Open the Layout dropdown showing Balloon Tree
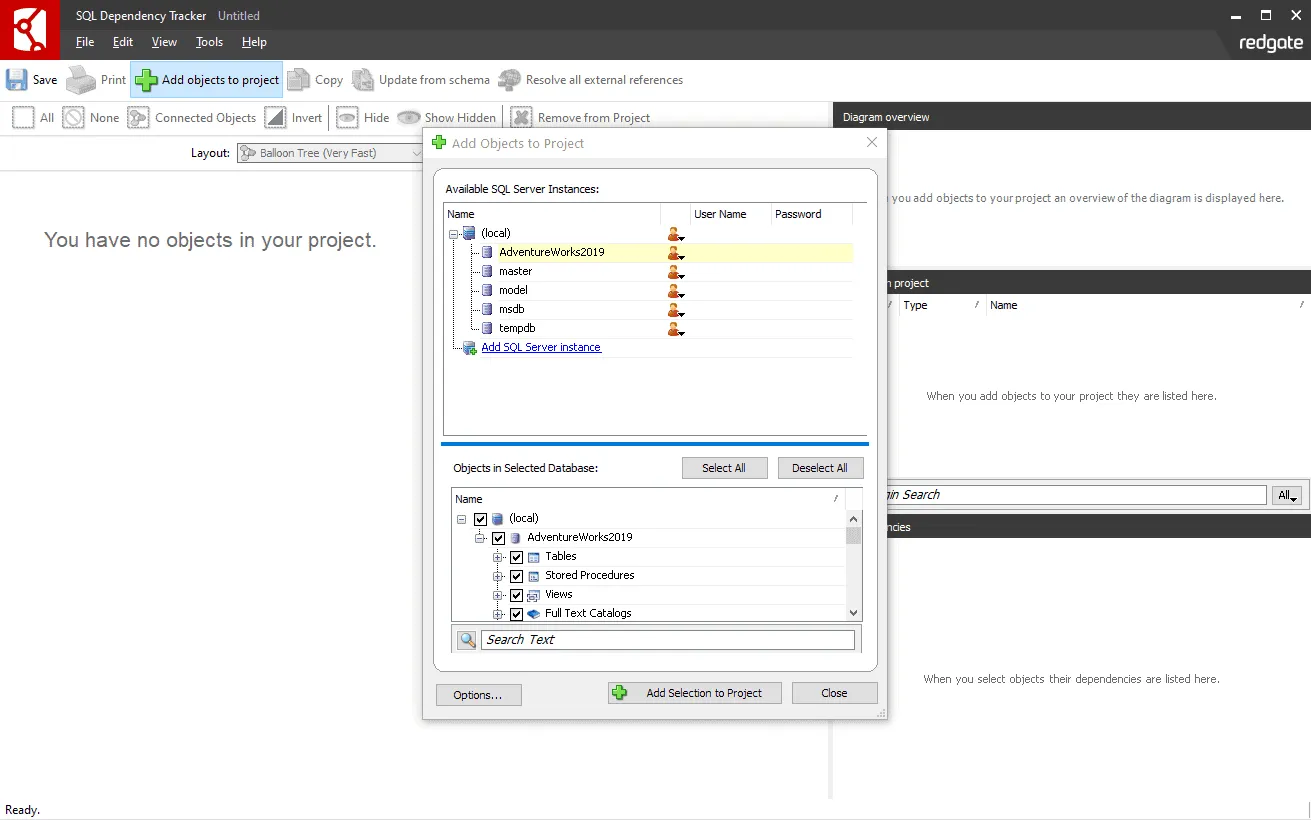The width and height of the screenshot is (1311, 820). point(330,153)
